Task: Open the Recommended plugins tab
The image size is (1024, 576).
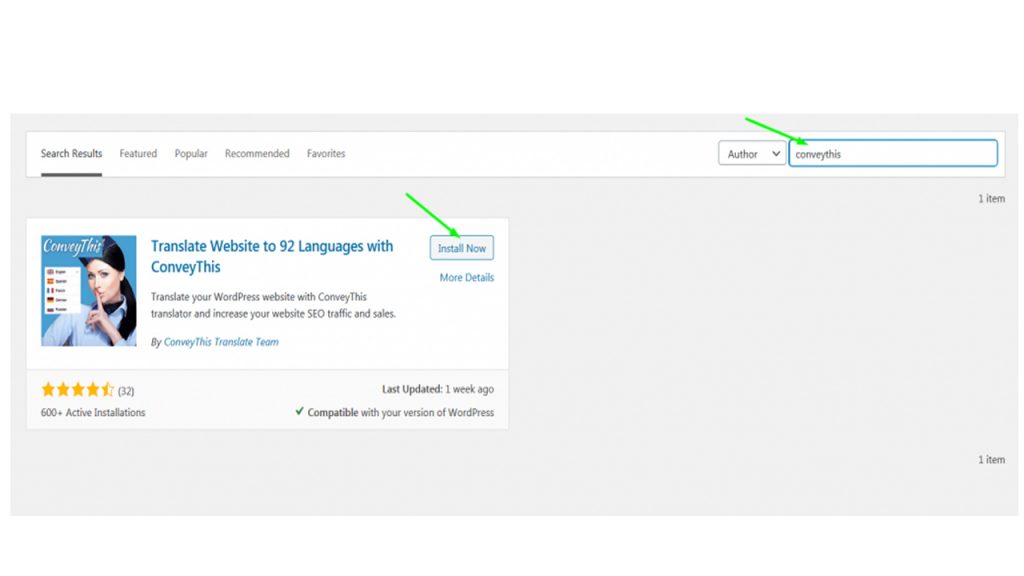Action: [x=257, y=153]
